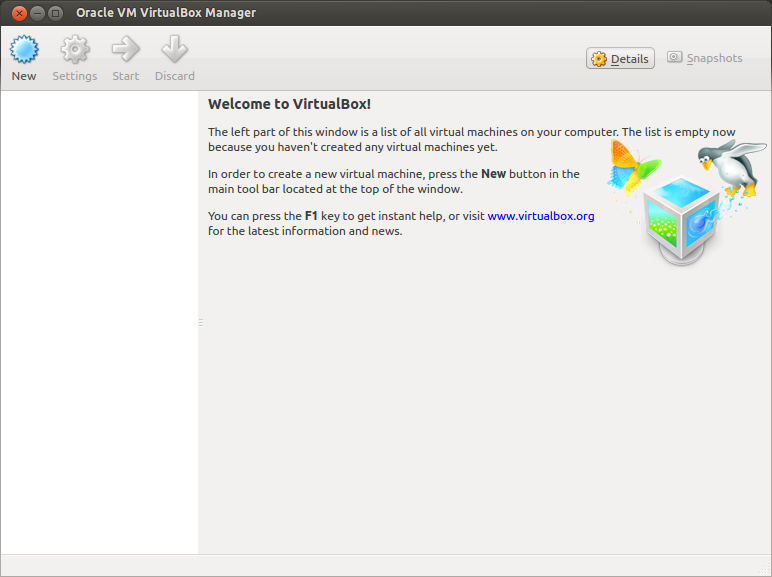The width and height of the screenshot is (772, 577).
Task: Click the Welcome to VirtualBox! heading
Action: 289,104
